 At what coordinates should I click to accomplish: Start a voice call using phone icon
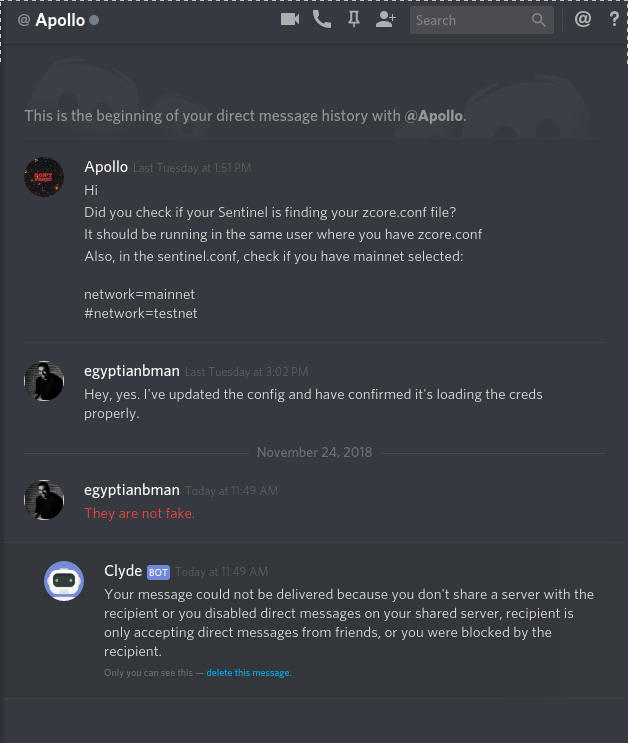coord(322,19)
